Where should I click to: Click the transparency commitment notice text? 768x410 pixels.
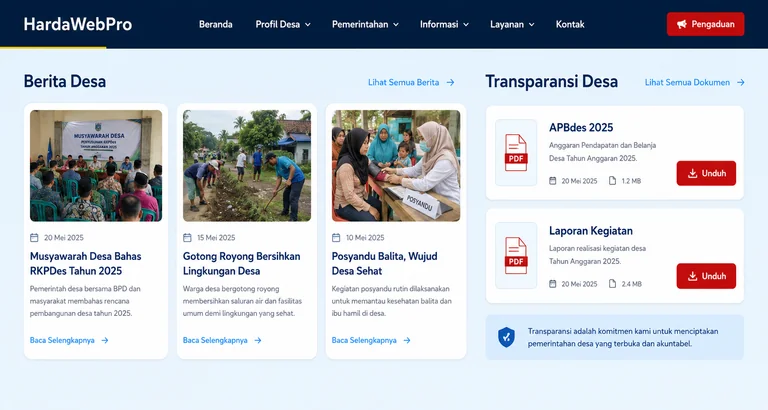623,337
